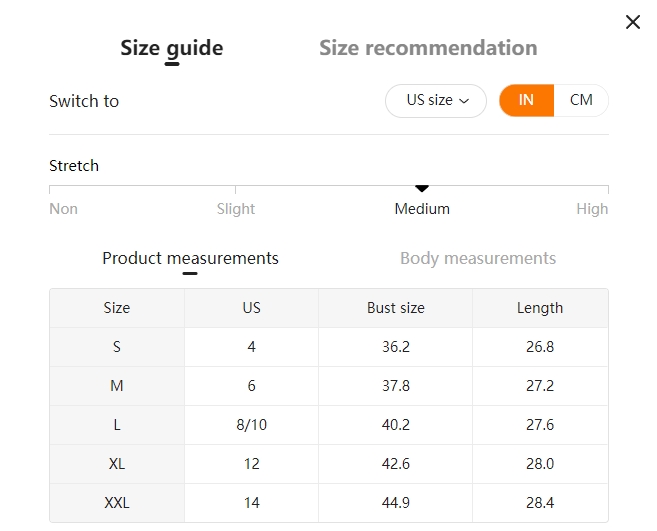
Task: Select the Size guide tab
Action: pos(172,48)
